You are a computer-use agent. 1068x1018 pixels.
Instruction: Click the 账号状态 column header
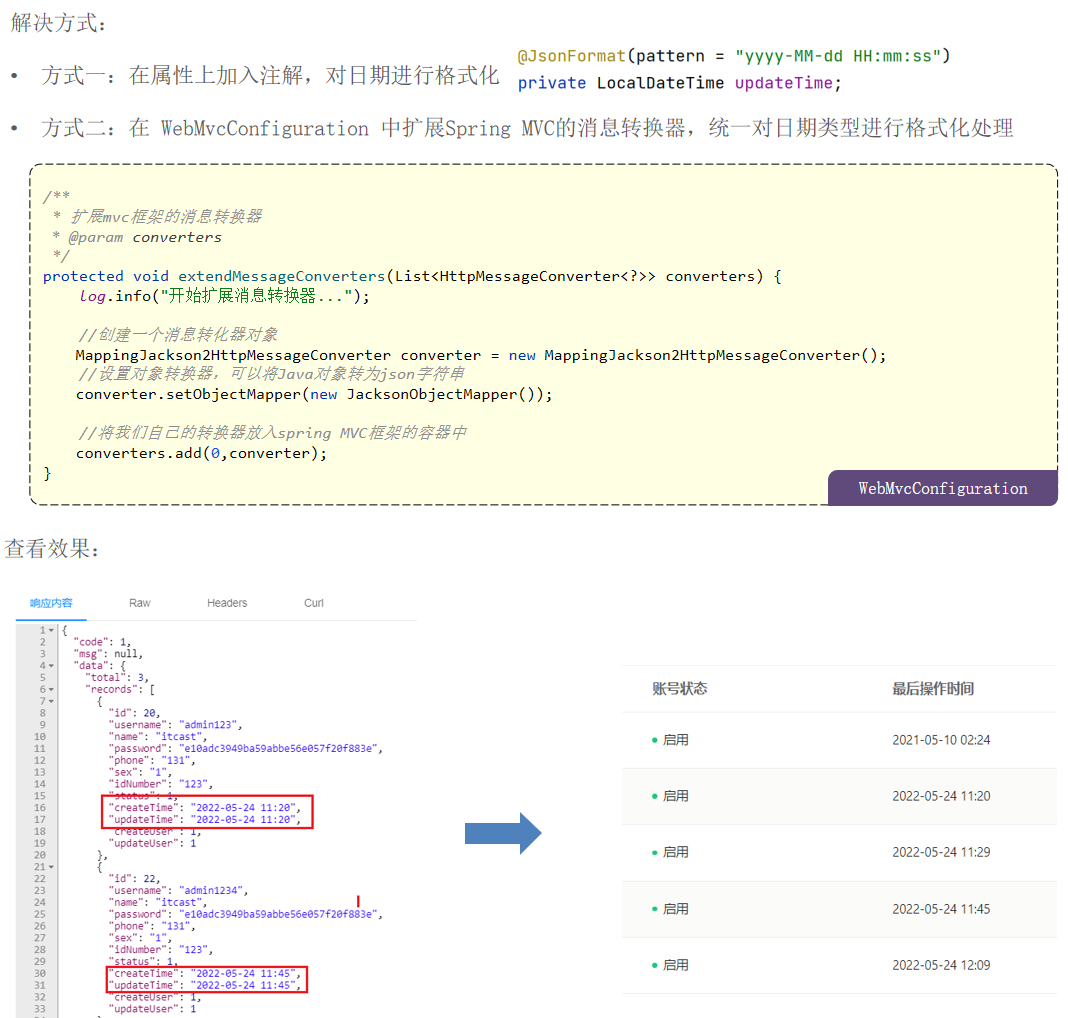[x=679, y=688]
